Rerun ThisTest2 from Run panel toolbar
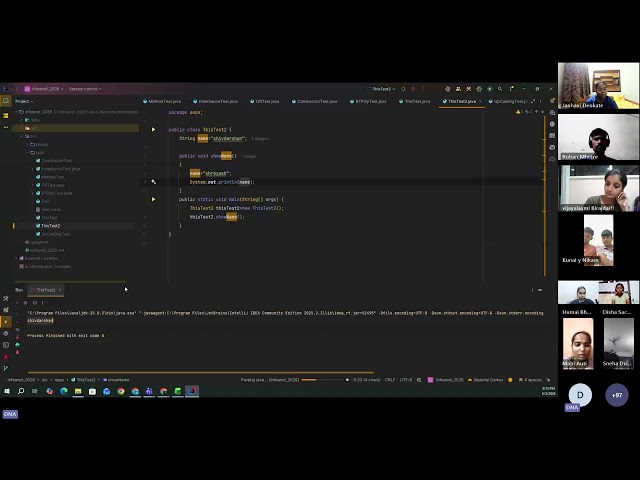Image resolution: width=640 pixels, height=480 pixels. (x=17, y=303)
